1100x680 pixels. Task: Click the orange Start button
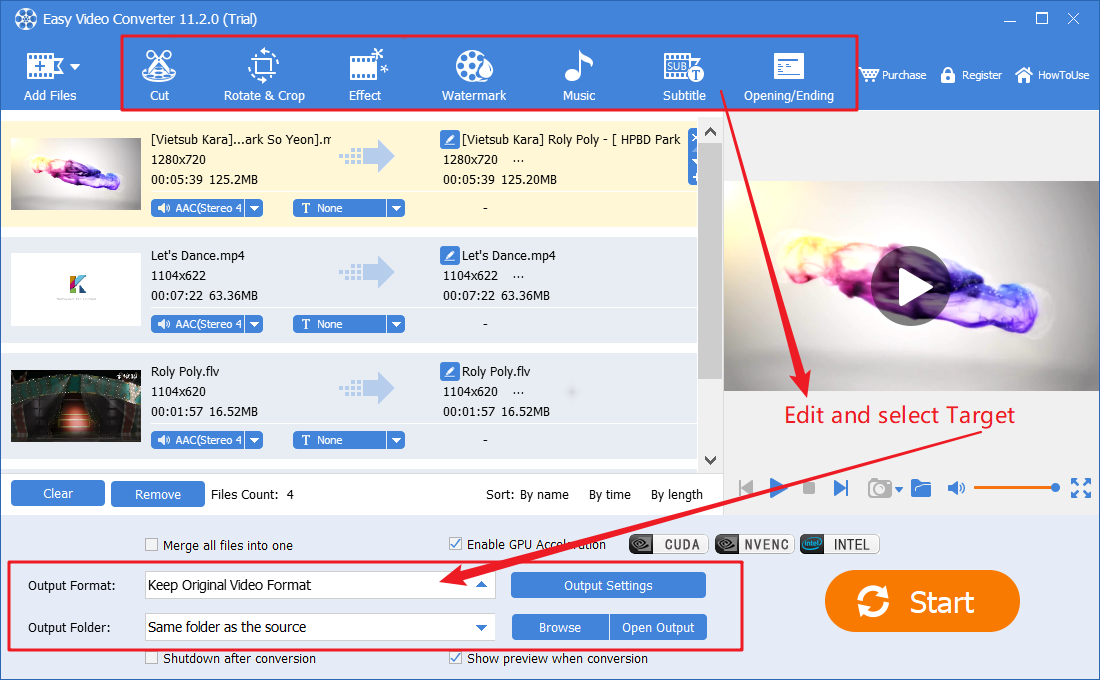[x=922, y=601]
